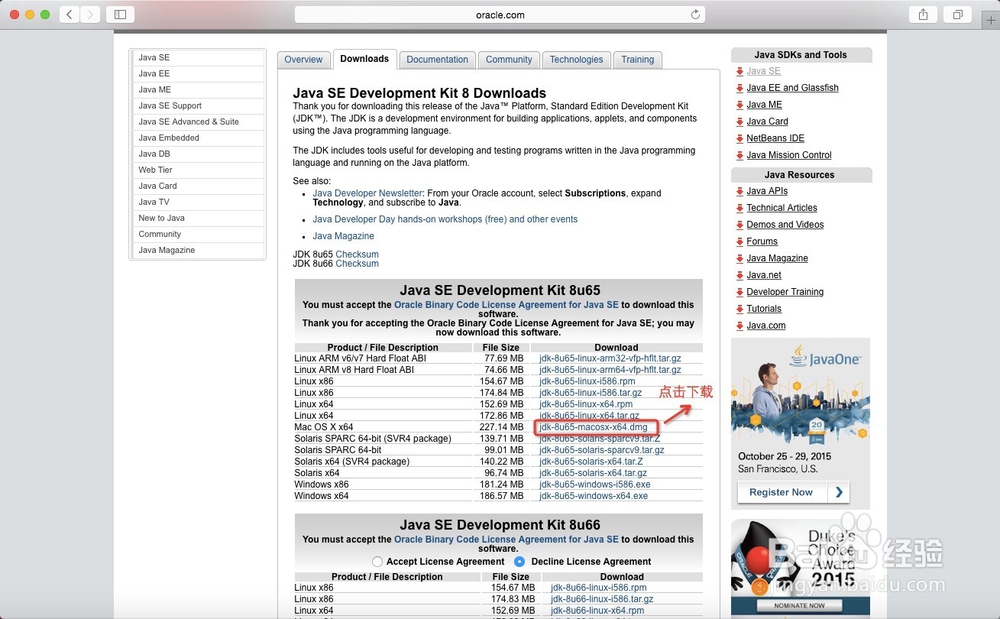Screen dimensions: 1000x619
Task: Download jdk-8u65-windows-x64.exe
Action: point(593,496)
